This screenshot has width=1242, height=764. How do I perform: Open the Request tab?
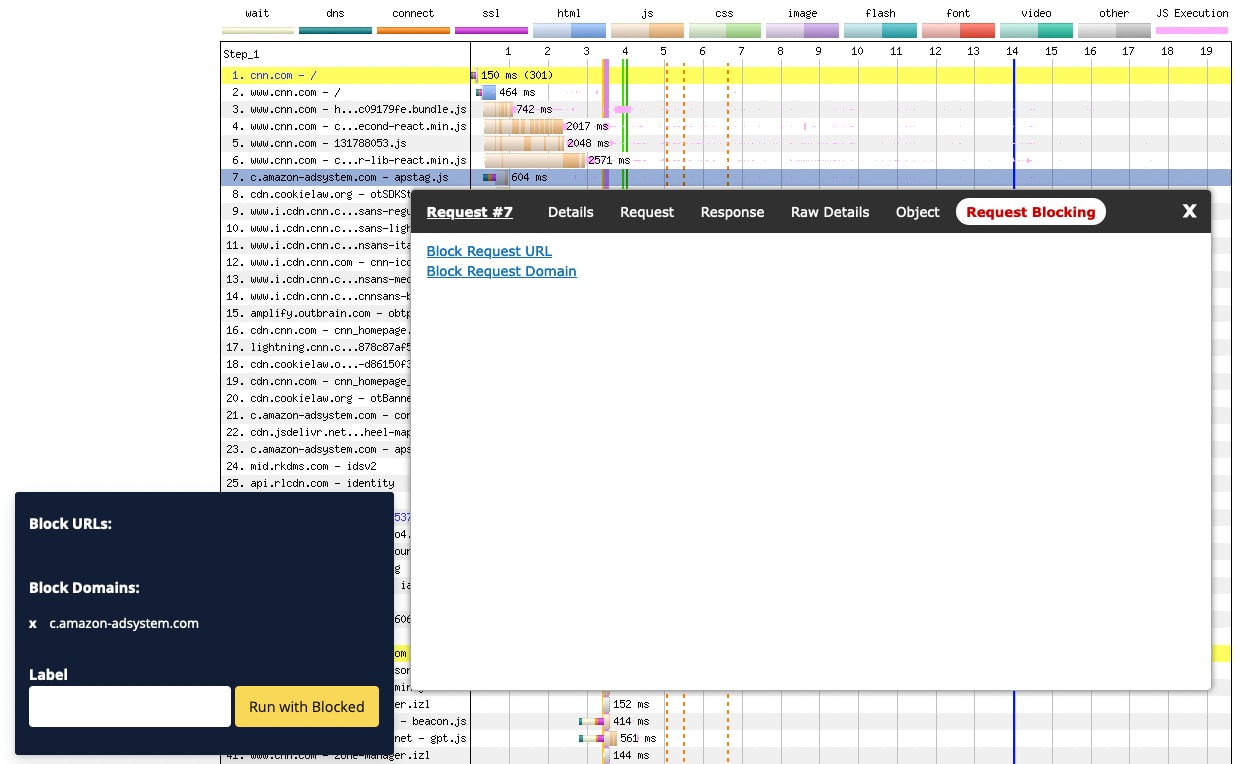click(646, 212)
